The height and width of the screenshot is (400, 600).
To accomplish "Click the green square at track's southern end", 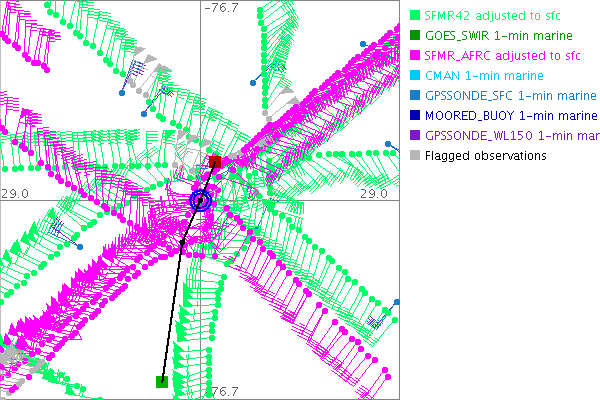I will 161,381.
